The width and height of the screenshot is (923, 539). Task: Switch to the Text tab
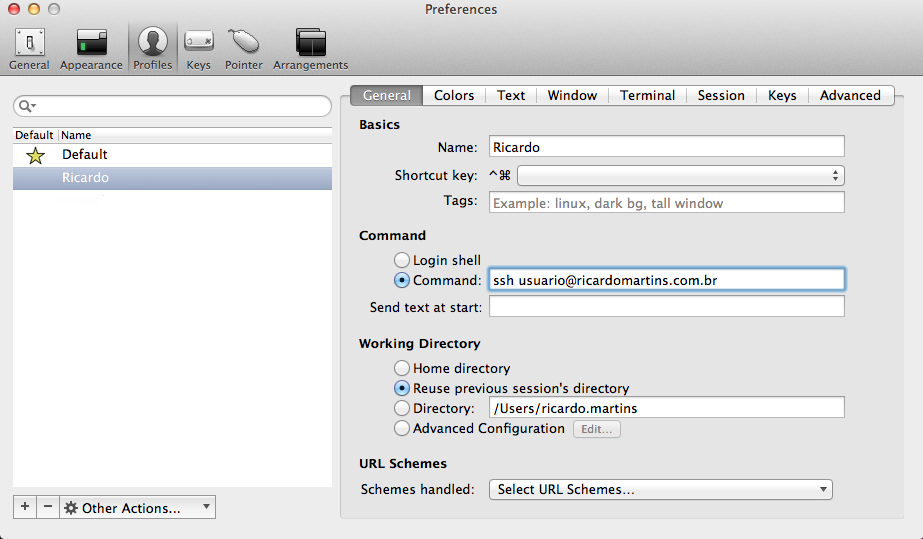511,95
